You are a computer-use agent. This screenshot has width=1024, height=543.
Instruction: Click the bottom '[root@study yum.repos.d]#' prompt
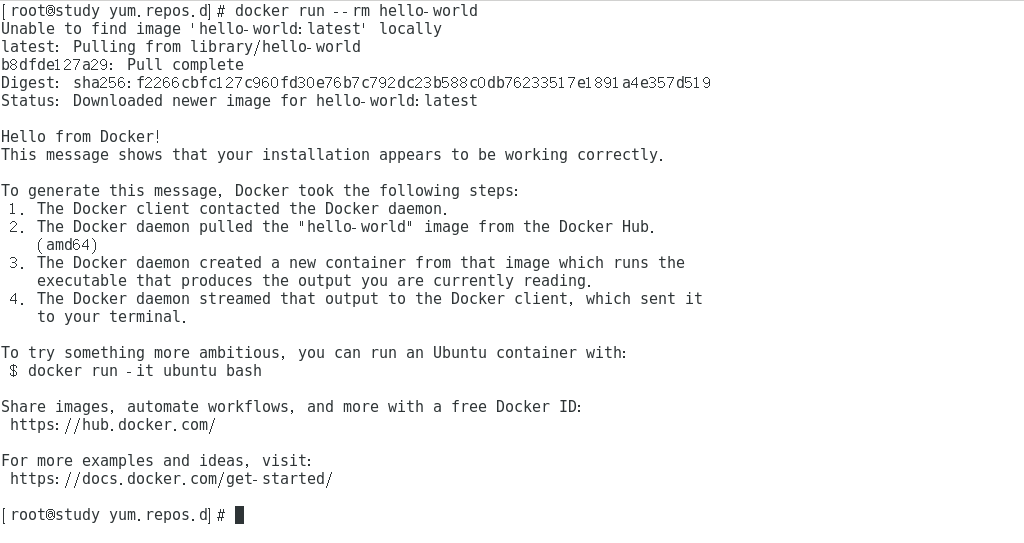point(114,515)
